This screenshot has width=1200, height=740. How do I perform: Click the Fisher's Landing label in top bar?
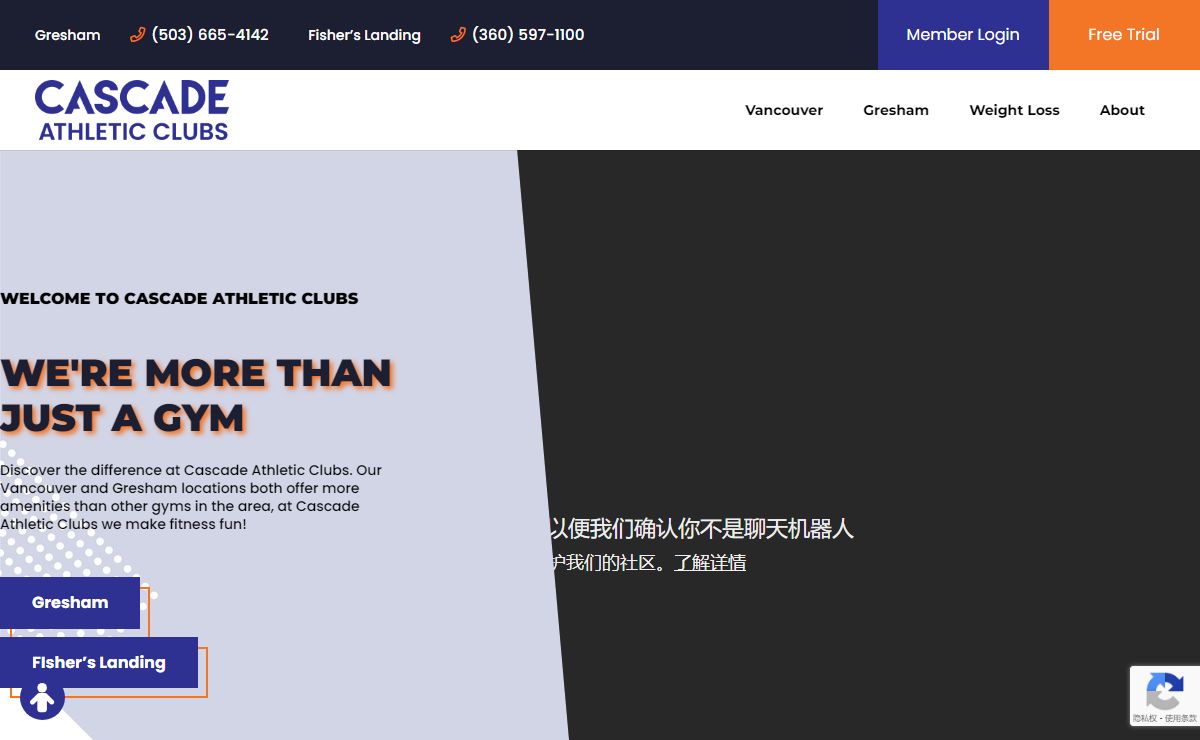[x=364, y=35]
